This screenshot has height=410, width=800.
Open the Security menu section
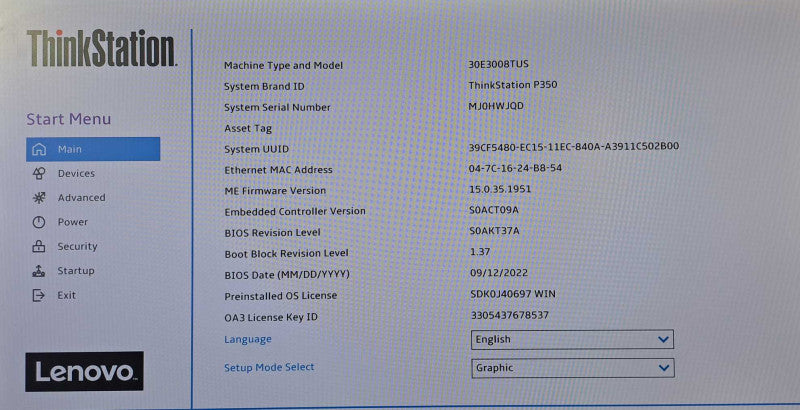coord(77,246)
